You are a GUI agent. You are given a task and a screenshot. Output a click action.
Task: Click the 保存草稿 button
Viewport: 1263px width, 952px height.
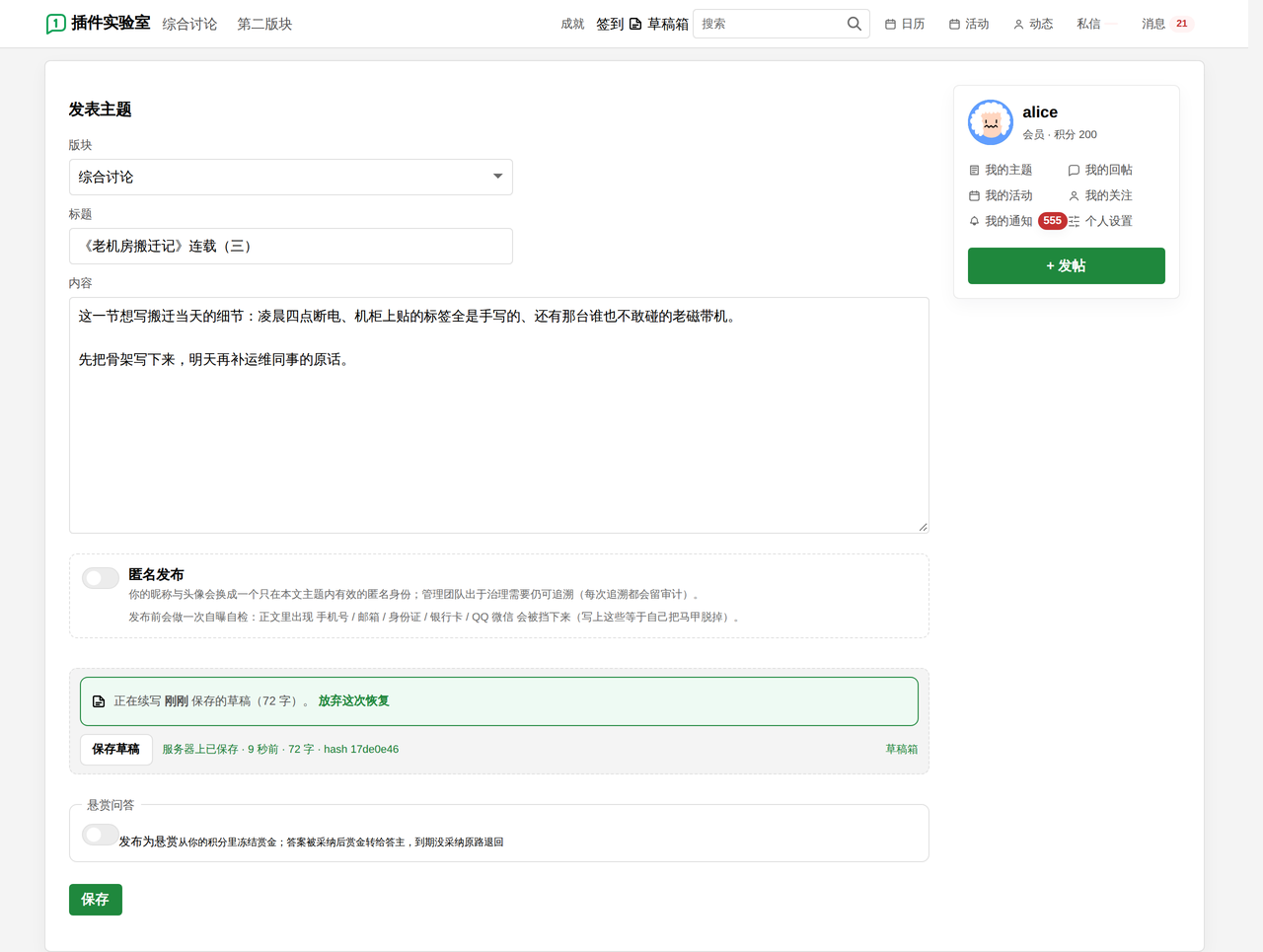point(116,749)
